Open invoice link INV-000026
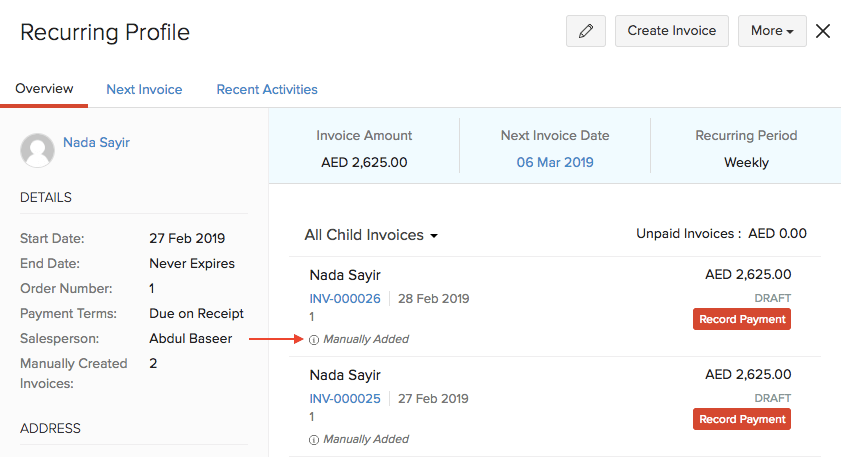This screenshot has width=841, height=457. (345, 299)
